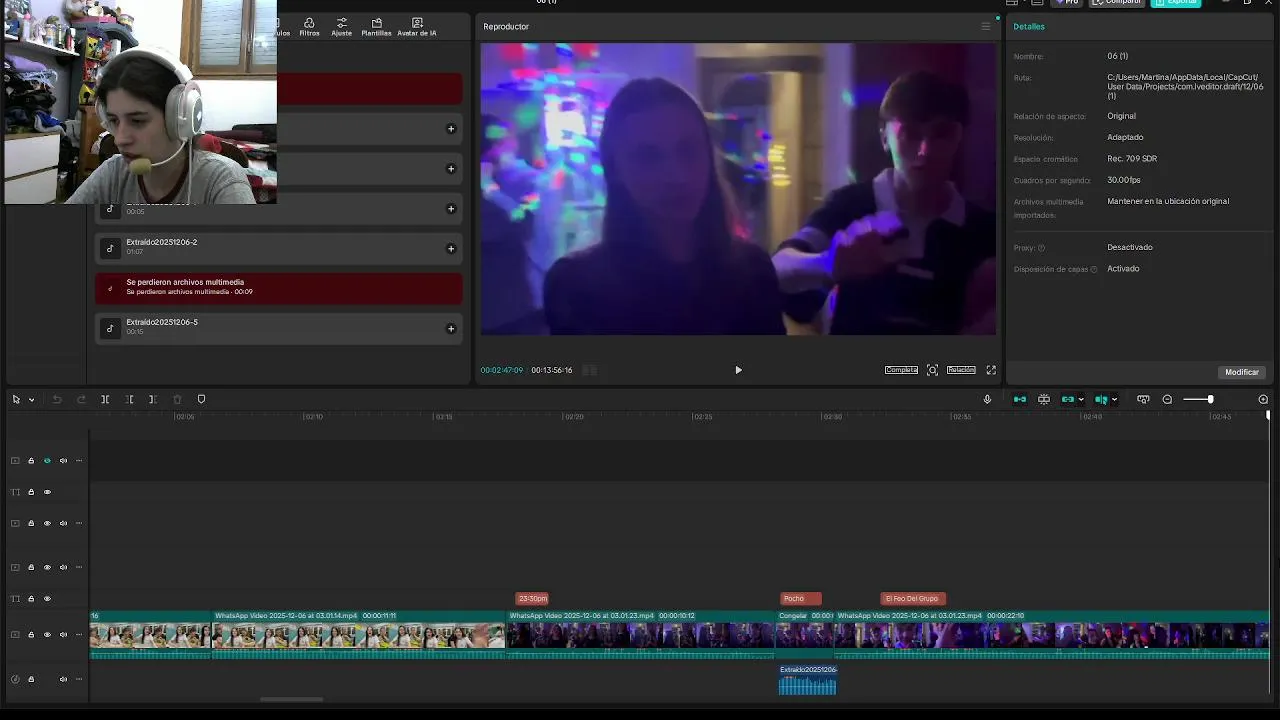Open Filtros panel icon
1280x720 pixels.
point(309,26)
